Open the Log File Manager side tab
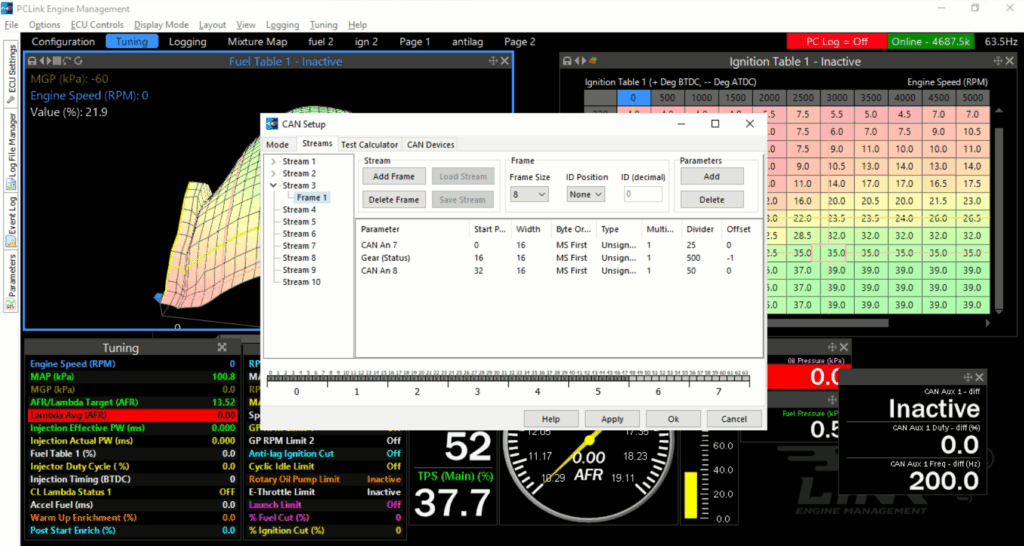This screenshot has width=1024, height=546. pyautogui.click(x=11, y=152)
